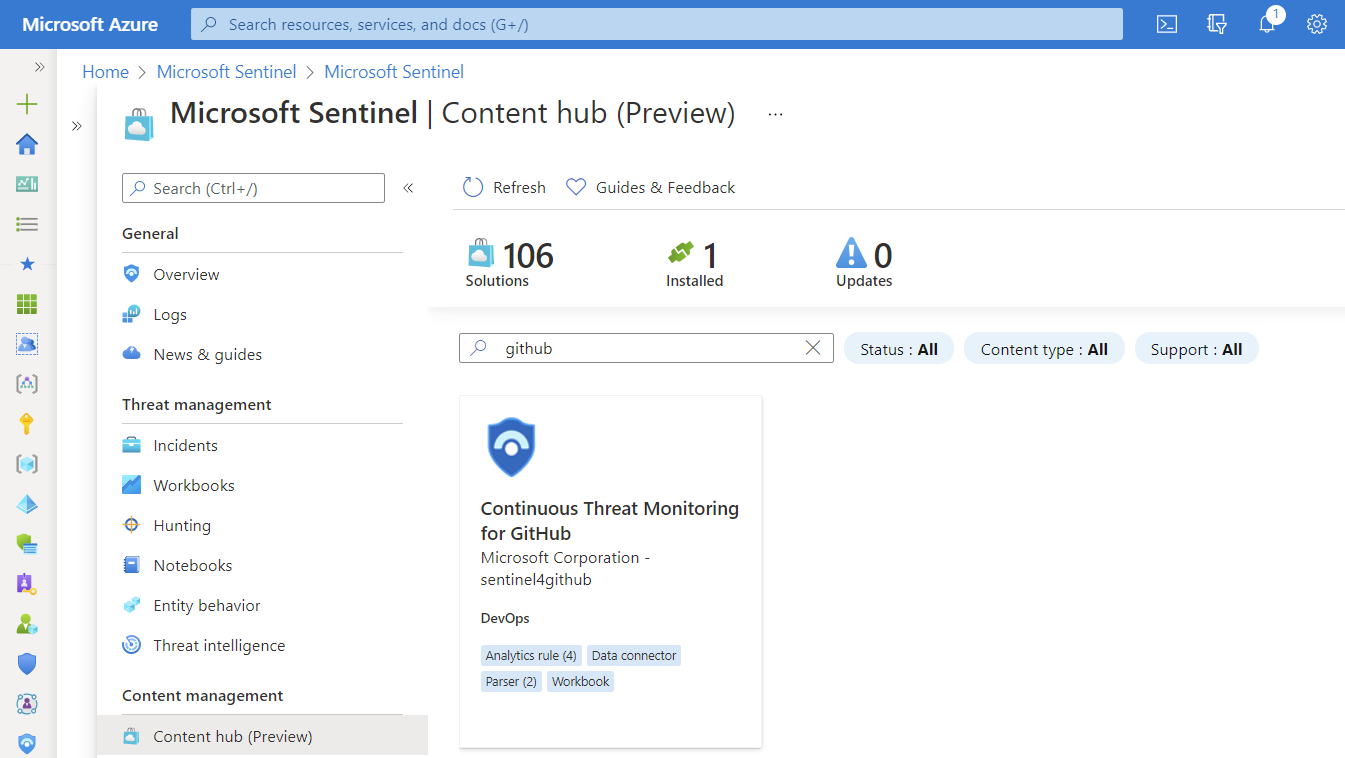This screenshot has width=1345, height=758.
Task: Click the Content hub shopping bag title icon
Action: [139, 124]
